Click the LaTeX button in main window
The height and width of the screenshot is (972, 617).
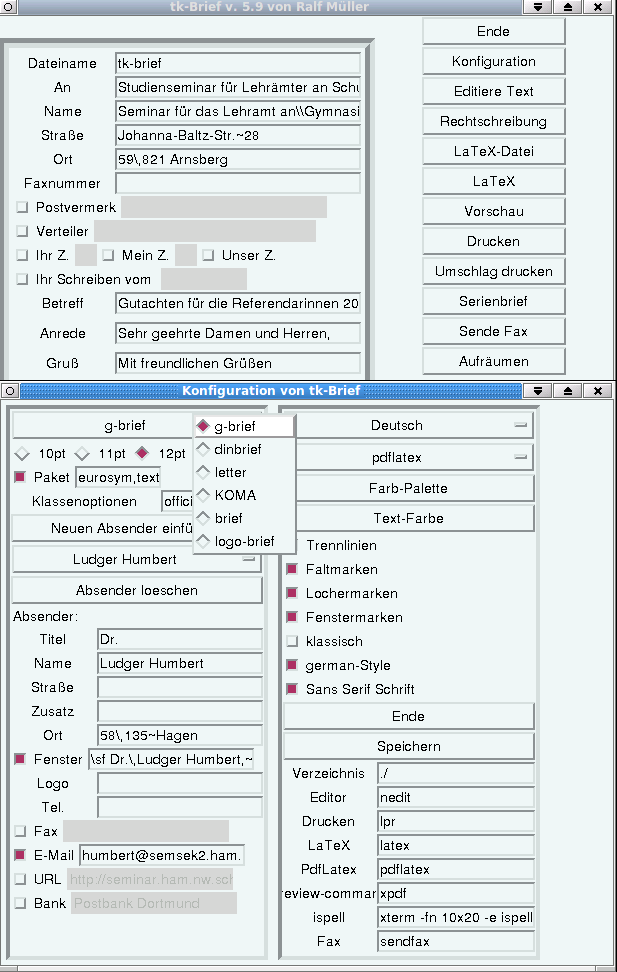pyautogui.click(x=494, y=182)
